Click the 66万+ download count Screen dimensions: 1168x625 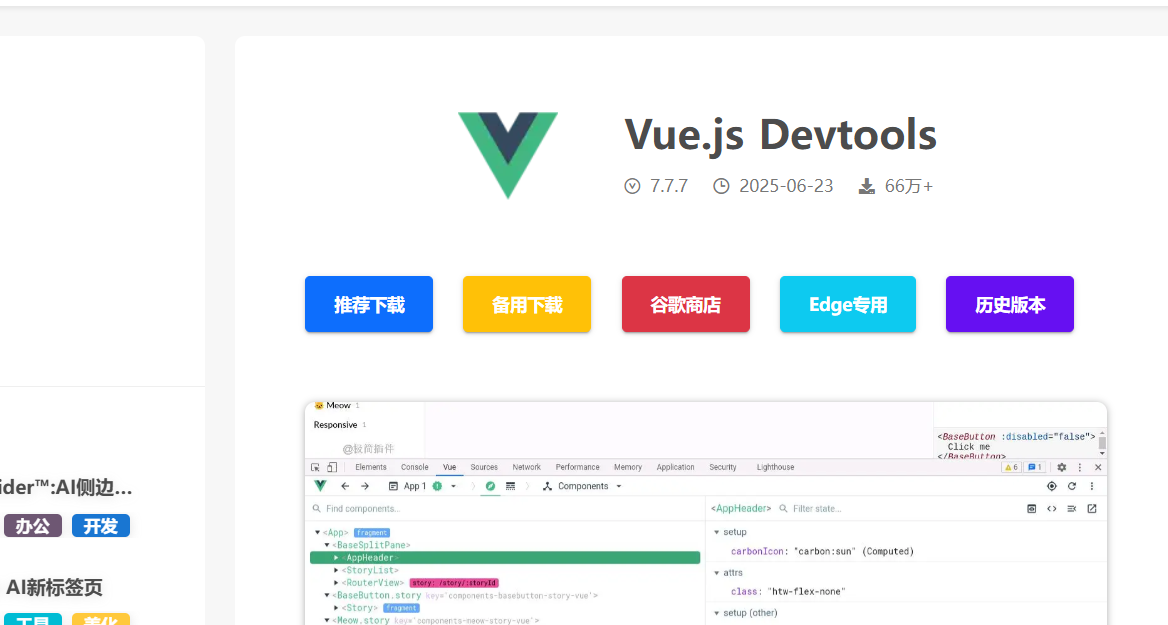909,186
